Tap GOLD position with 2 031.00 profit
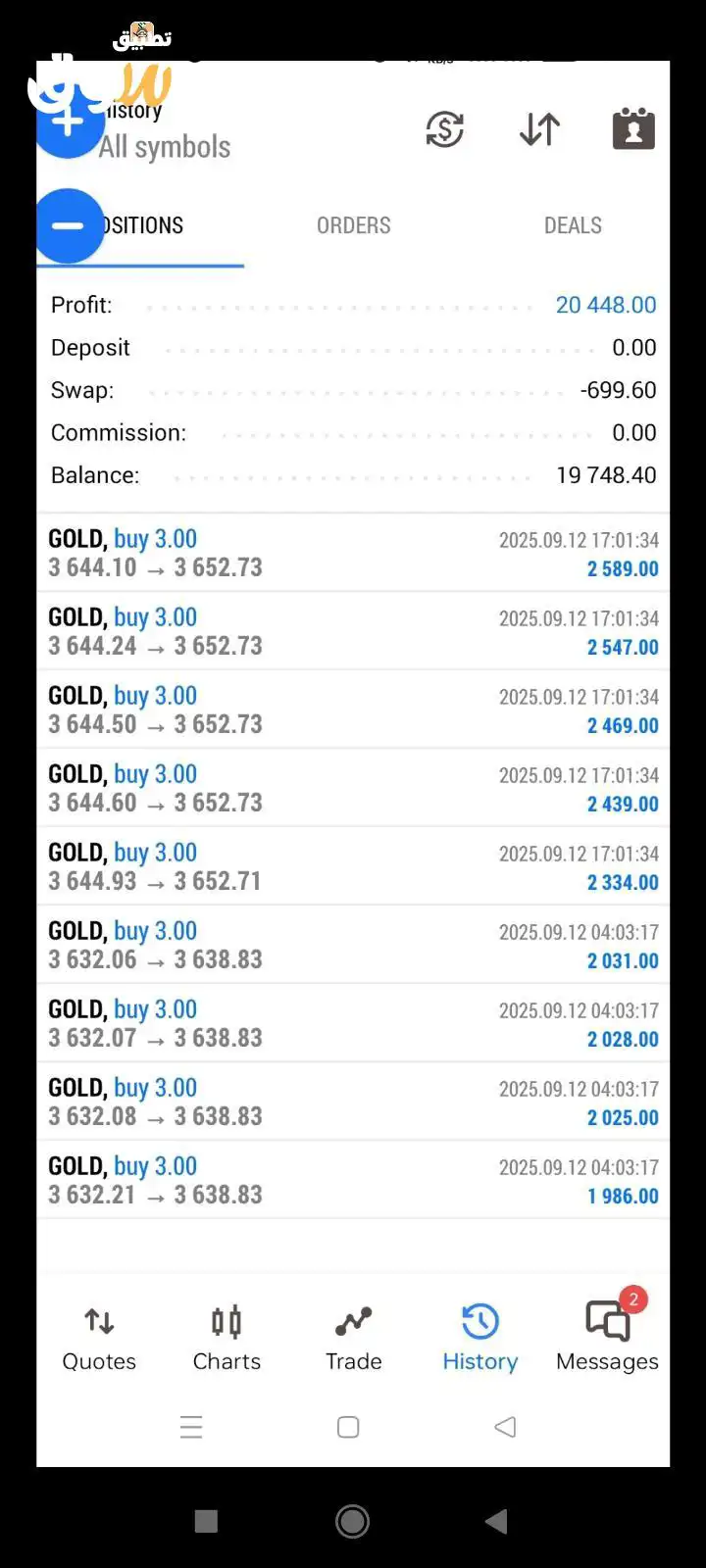 point(353,945)
